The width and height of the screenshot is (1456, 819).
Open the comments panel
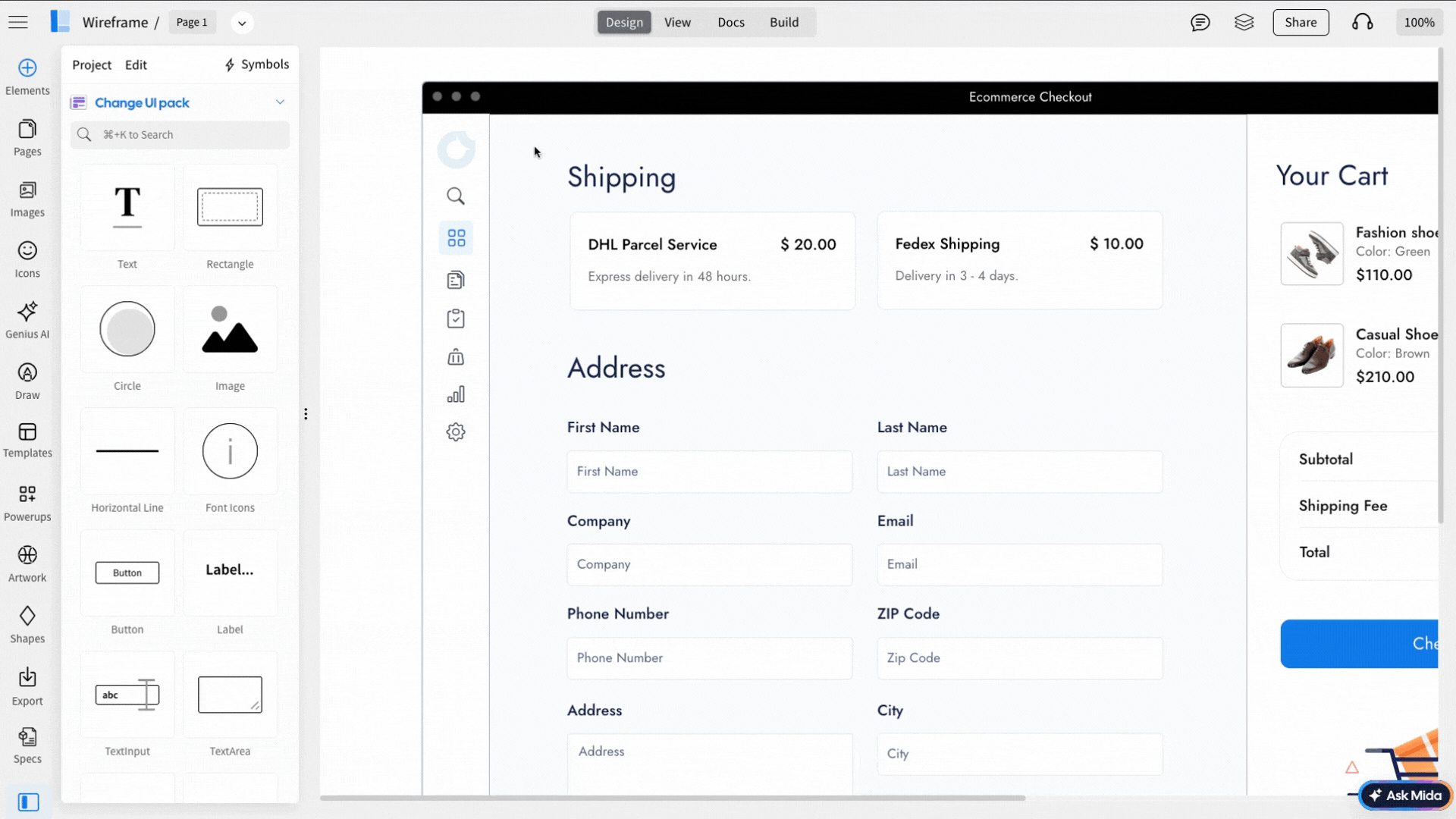tap(1200, 22)
